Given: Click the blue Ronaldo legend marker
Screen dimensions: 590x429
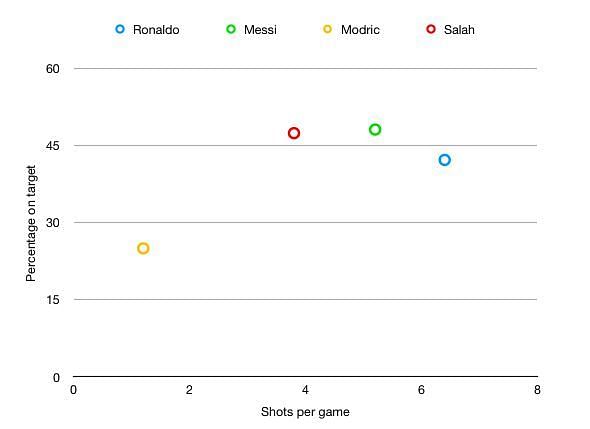Looking at the screenshot, I should click(120, 29).
